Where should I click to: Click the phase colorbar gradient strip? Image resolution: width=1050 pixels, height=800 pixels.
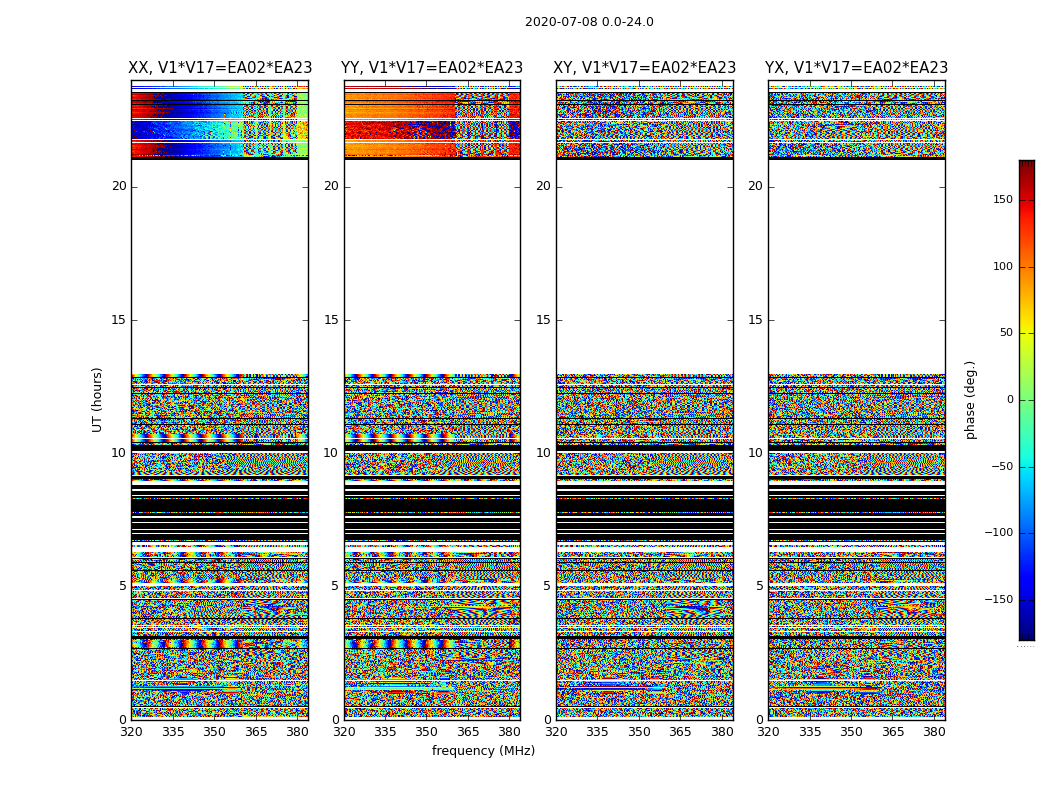1027,400
